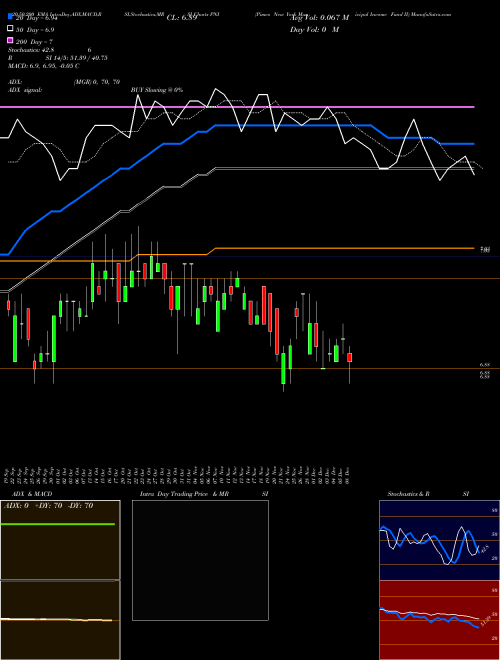
Task: Click the 'ADX: 0 +DY: 70 -DY: 70' readout
Action: [x=48, y=506]
